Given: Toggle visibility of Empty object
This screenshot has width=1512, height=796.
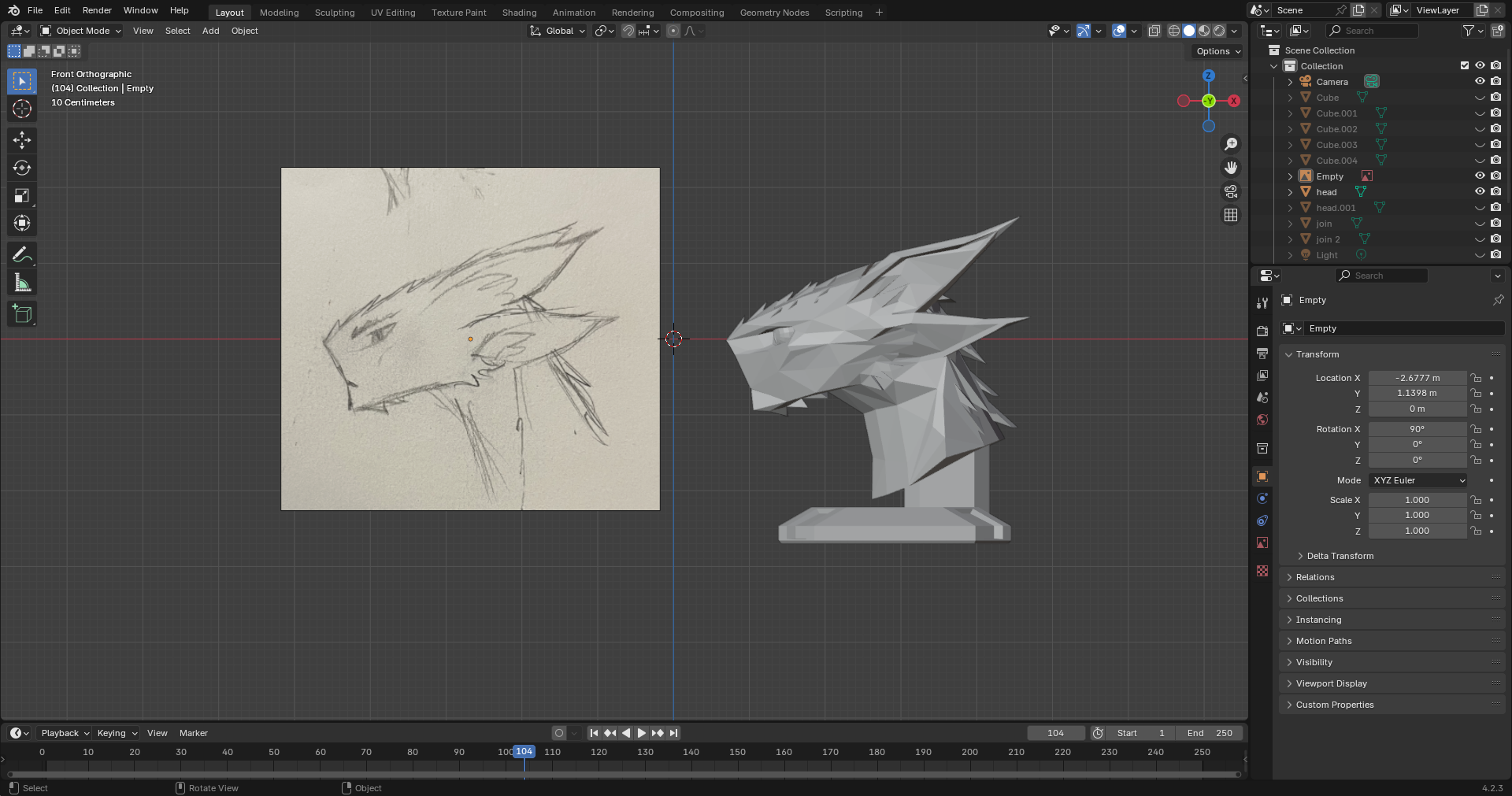Looking at the screenshot, I should (1480, 176).
